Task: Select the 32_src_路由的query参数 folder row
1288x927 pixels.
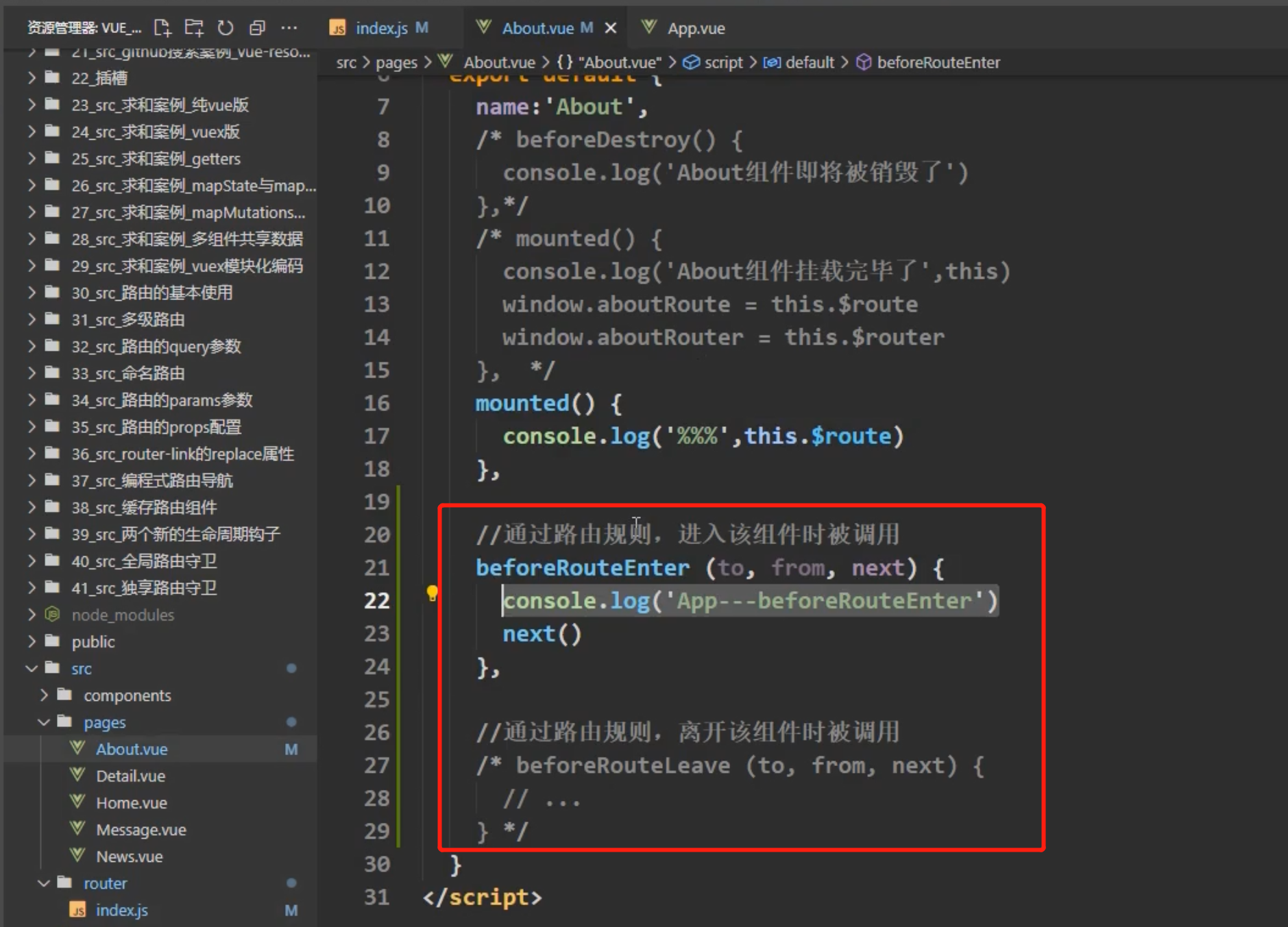Action: click(160, 347)
